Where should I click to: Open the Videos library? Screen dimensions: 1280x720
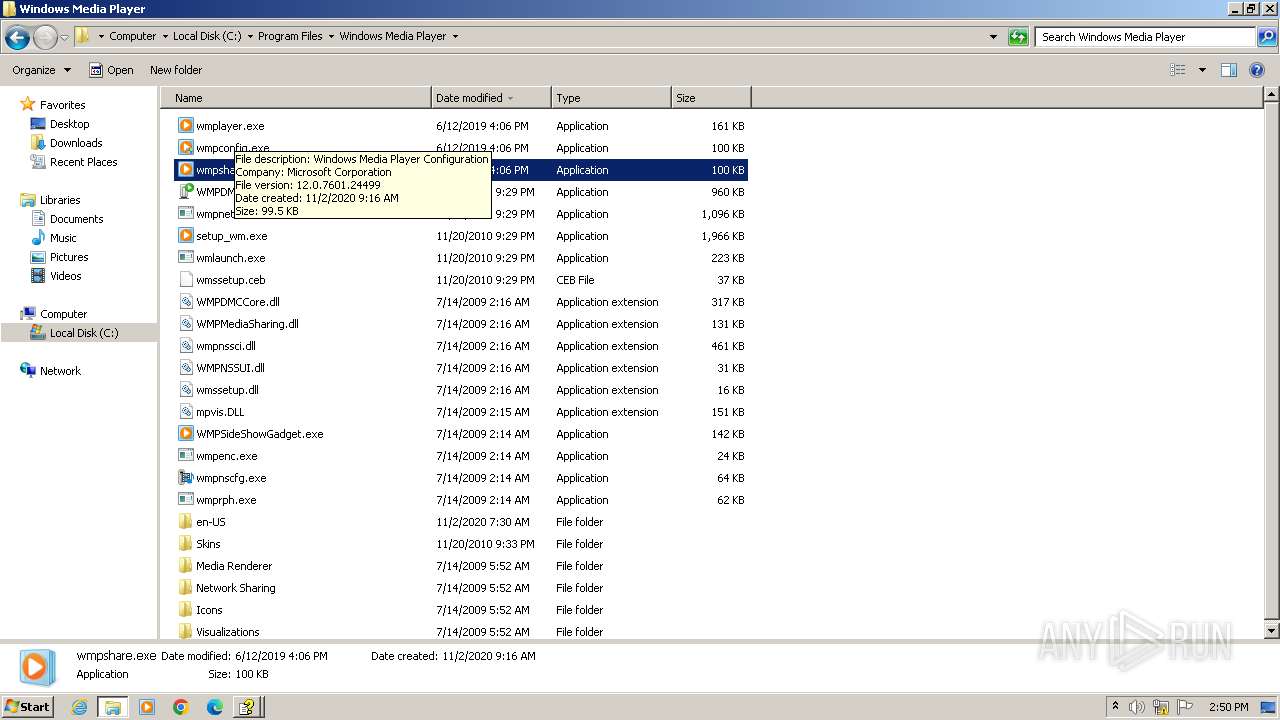click(65, 276)
